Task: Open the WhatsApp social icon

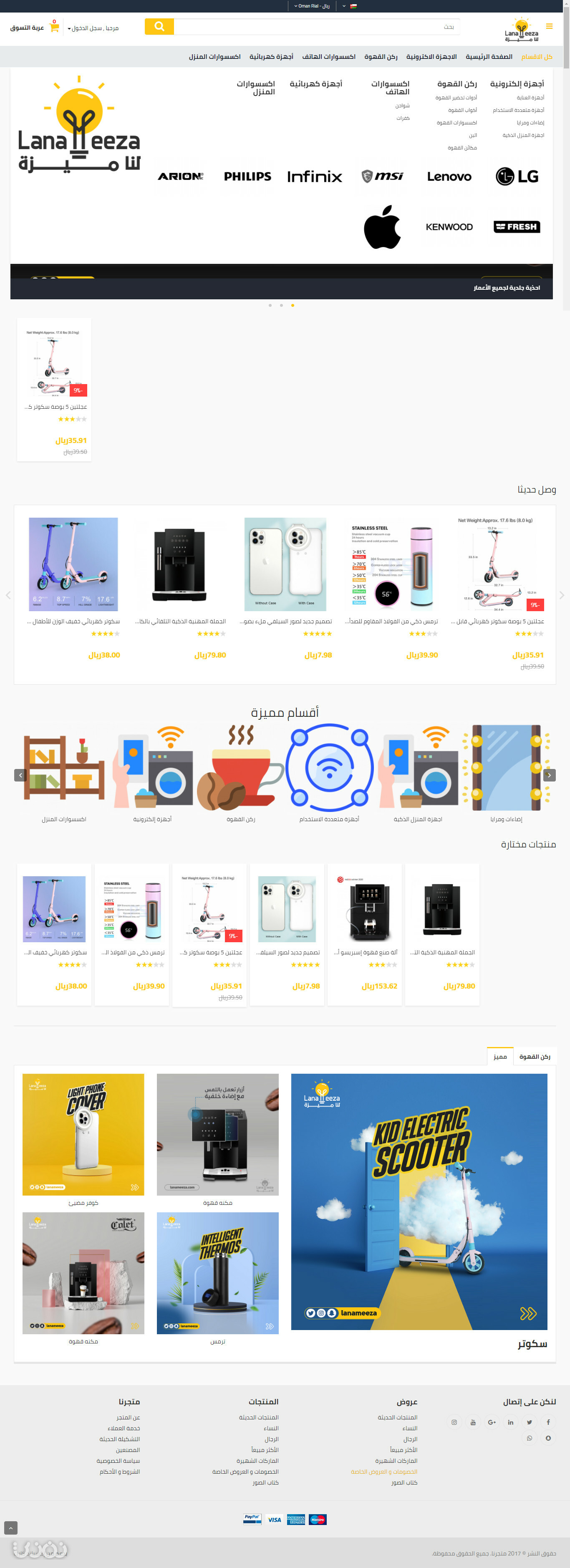Action: coord(529,1438)
